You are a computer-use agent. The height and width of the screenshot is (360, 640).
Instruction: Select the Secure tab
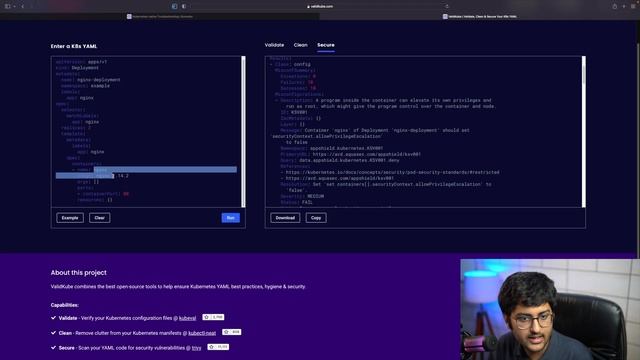tap(326, 45)
